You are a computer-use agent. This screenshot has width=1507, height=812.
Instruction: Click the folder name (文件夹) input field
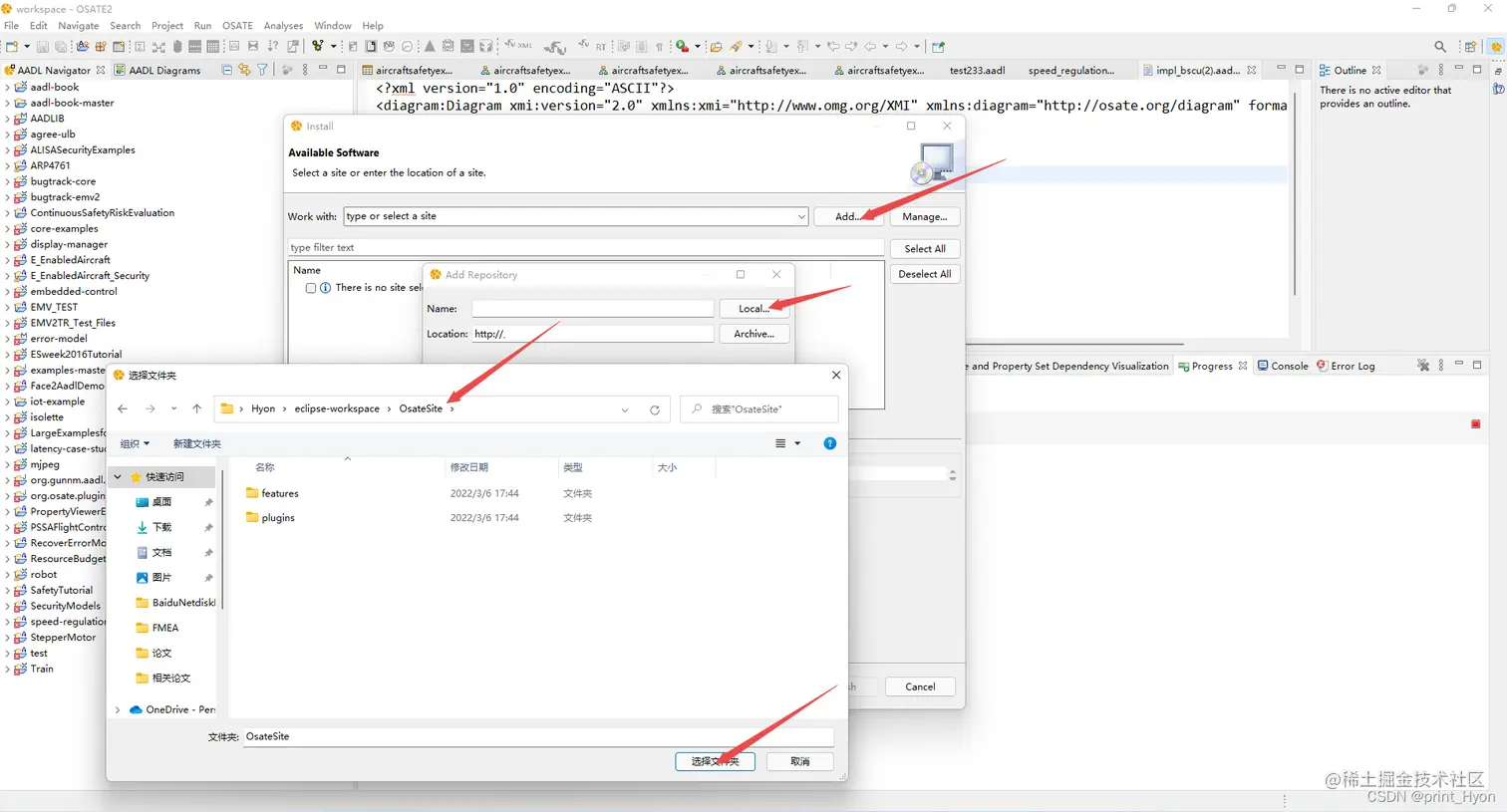538,736
